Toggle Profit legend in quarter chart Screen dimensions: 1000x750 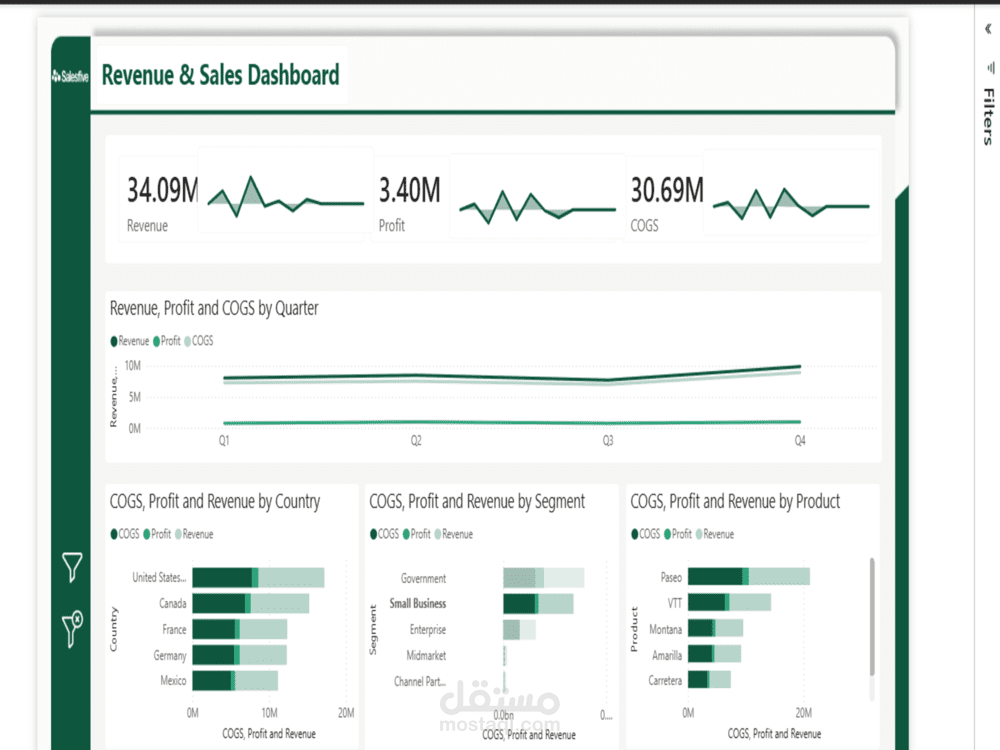(167, 341)
